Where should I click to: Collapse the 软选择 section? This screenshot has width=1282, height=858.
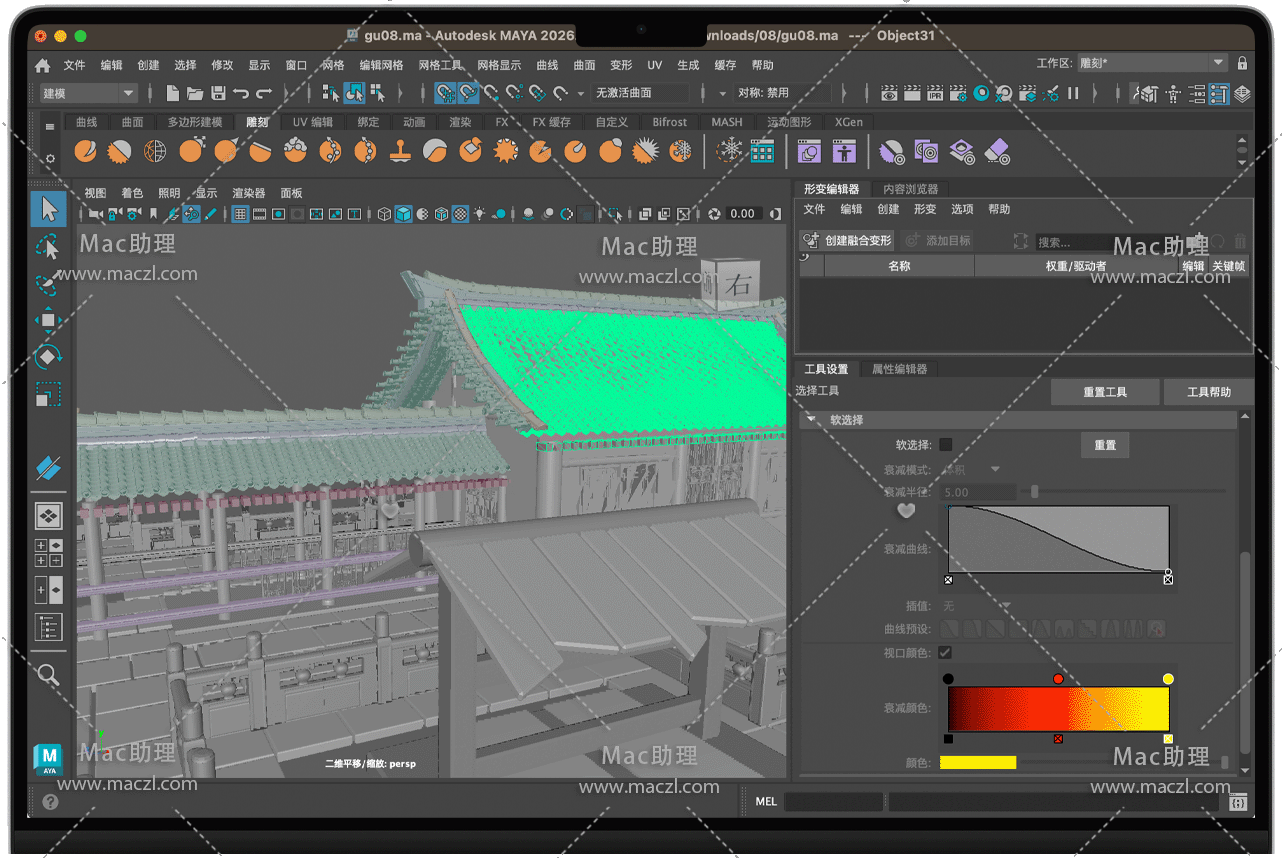pos(811,420)
